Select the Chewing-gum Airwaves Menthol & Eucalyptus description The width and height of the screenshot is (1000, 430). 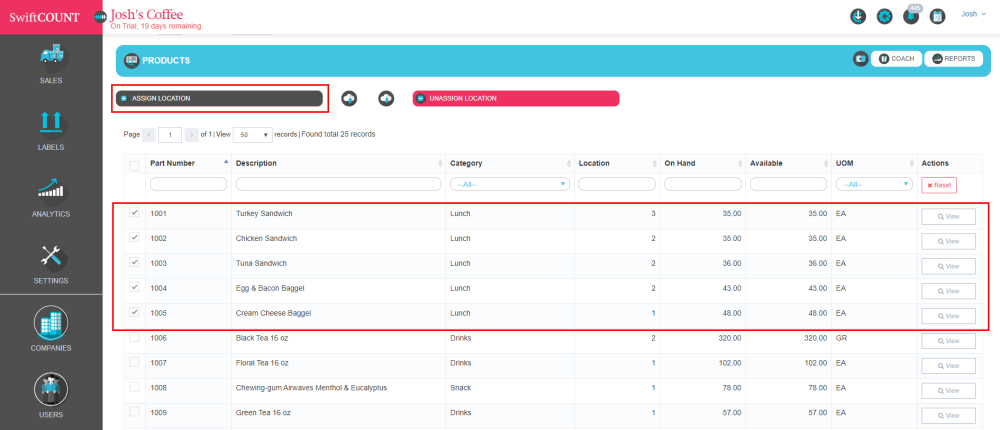311,388
